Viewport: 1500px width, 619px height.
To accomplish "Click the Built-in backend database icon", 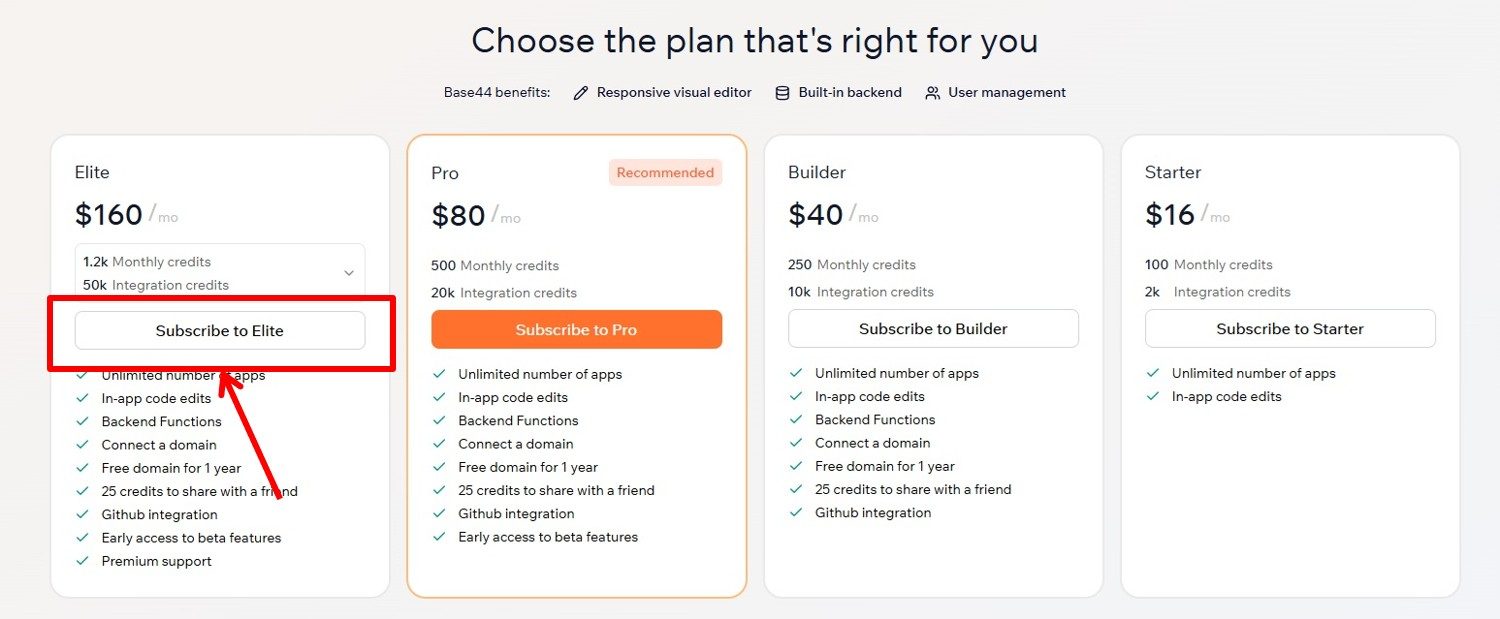I will pyautogui.click(x=783, y=93).
